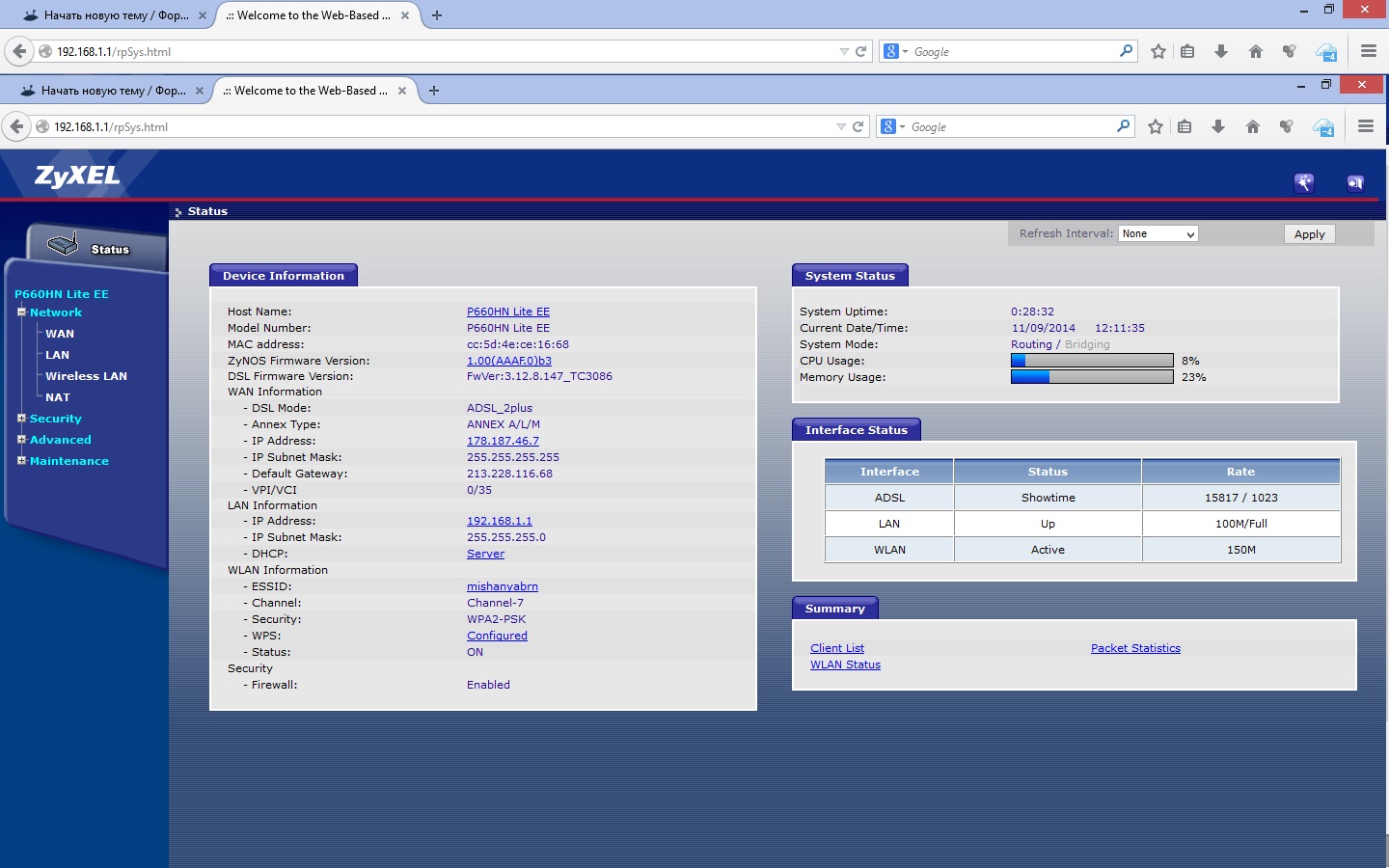Go back in the rear browser window
This screenshot has width=1389, height=868.
[x=19, y=51]
